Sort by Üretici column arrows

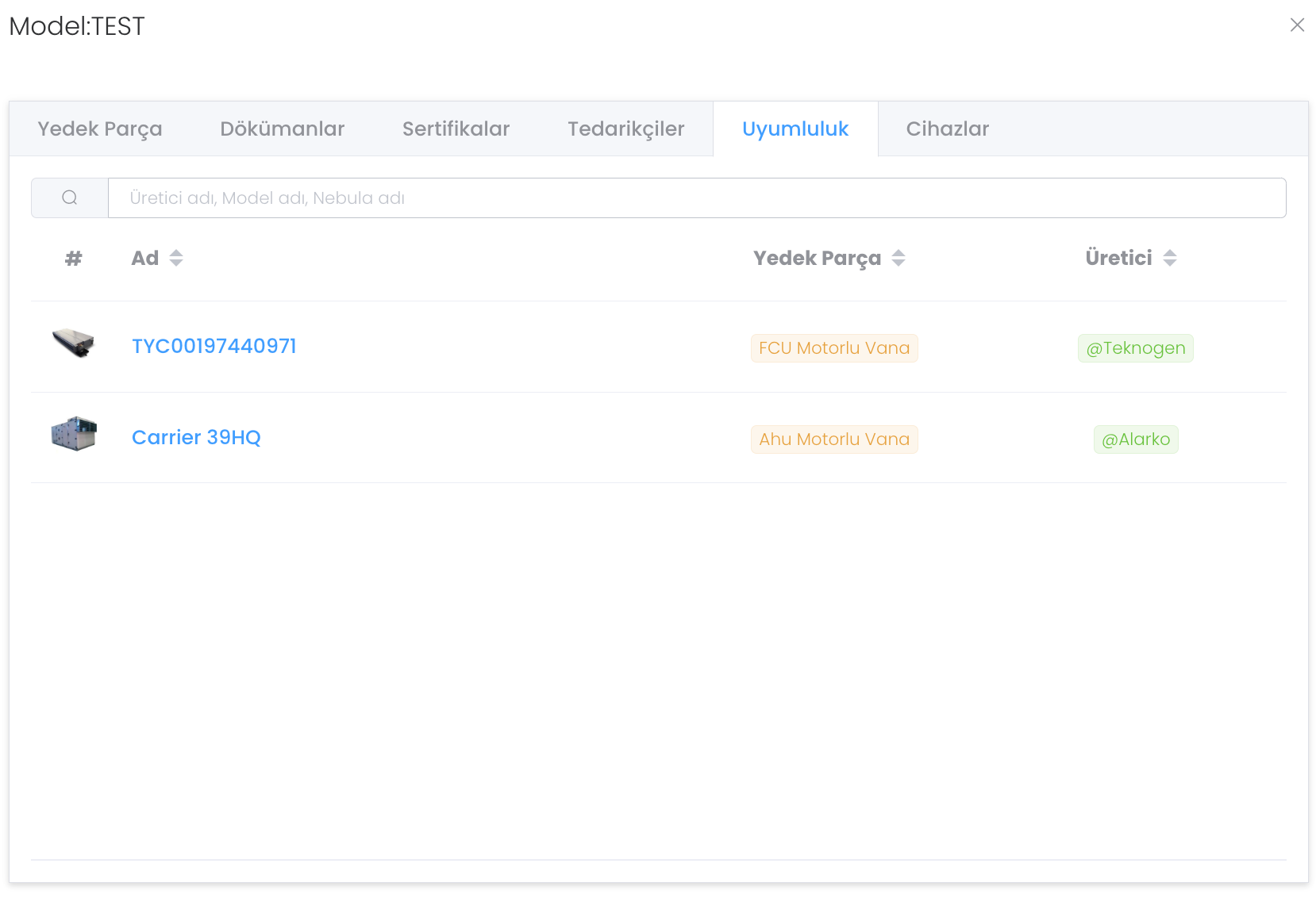pos(1170,258)
